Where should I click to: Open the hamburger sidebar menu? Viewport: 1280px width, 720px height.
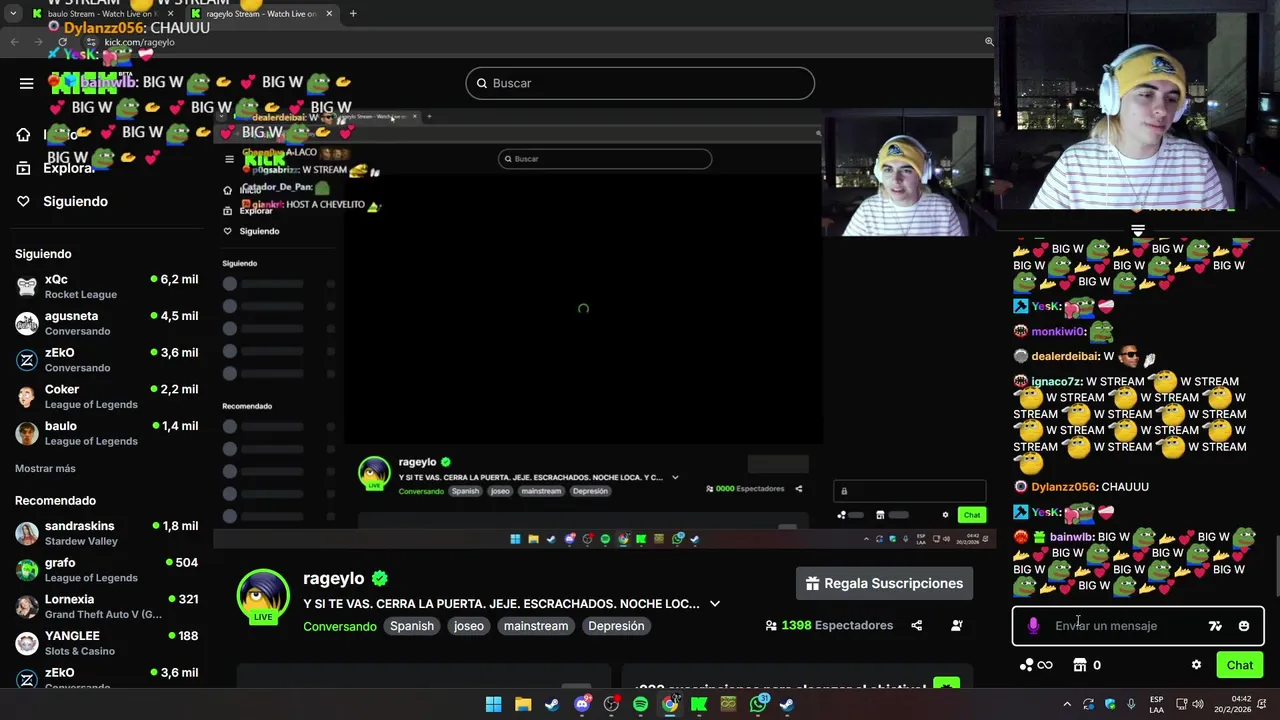click(27, 83)
